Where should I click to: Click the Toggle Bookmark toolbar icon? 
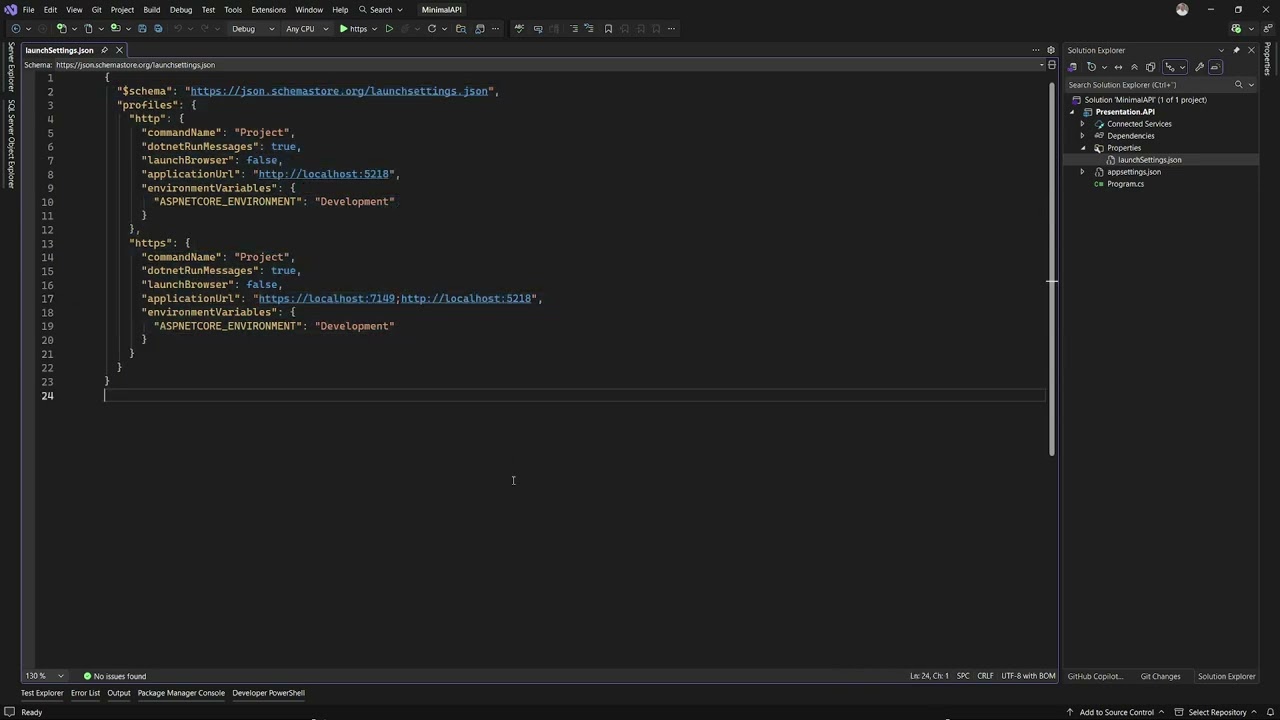[x=608, y=29]
